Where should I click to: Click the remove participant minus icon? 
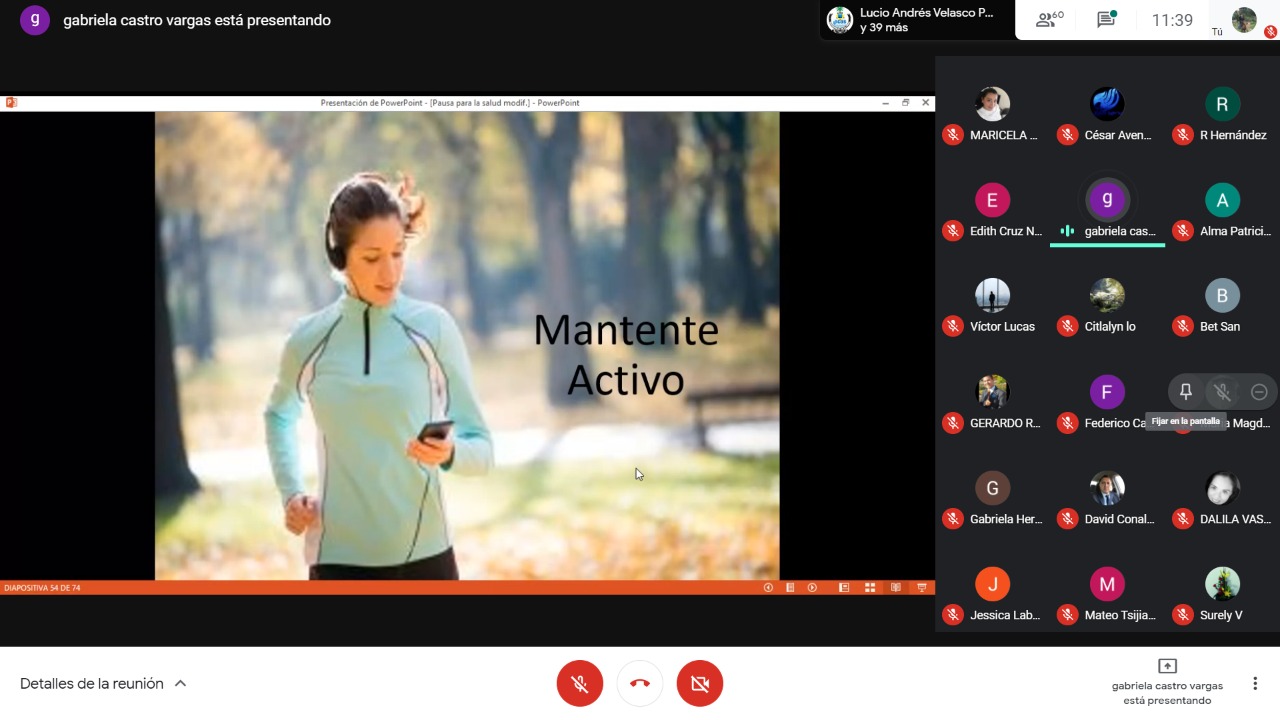[x=1259, y=392]
